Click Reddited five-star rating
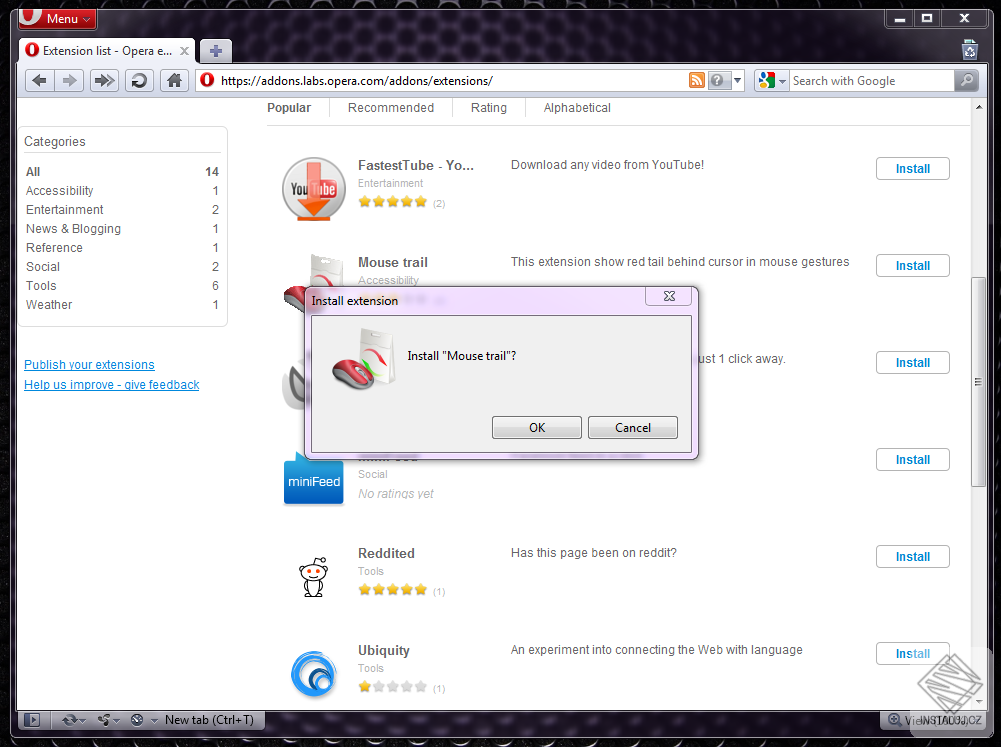Screen dimensions: 1001x747 (393, 590)
